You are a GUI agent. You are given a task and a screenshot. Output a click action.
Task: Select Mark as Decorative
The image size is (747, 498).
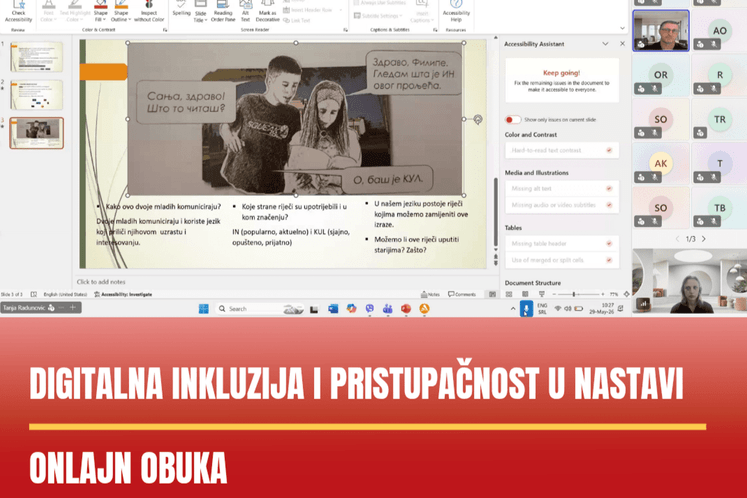pyautogui.click(x=267, y=11)
